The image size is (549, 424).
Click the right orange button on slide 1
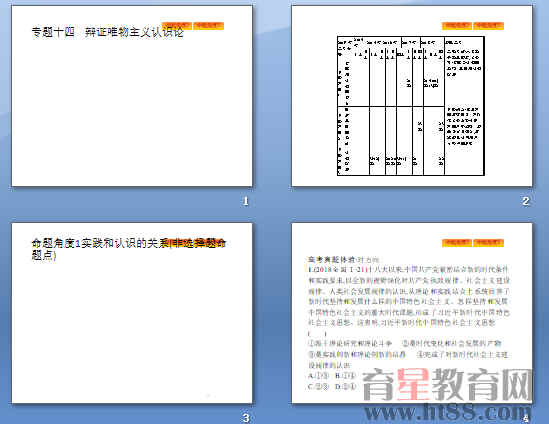208,26
